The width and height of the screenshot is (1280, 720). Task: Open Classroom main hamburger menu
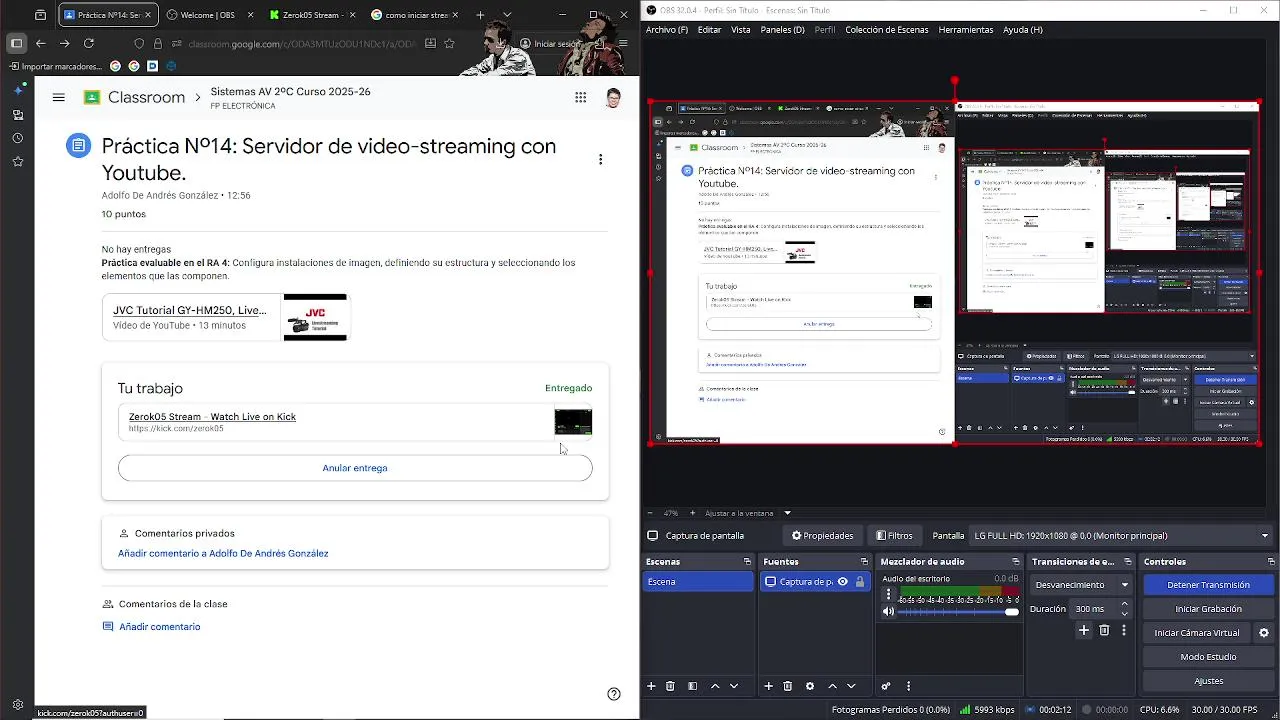coord(59,97)
